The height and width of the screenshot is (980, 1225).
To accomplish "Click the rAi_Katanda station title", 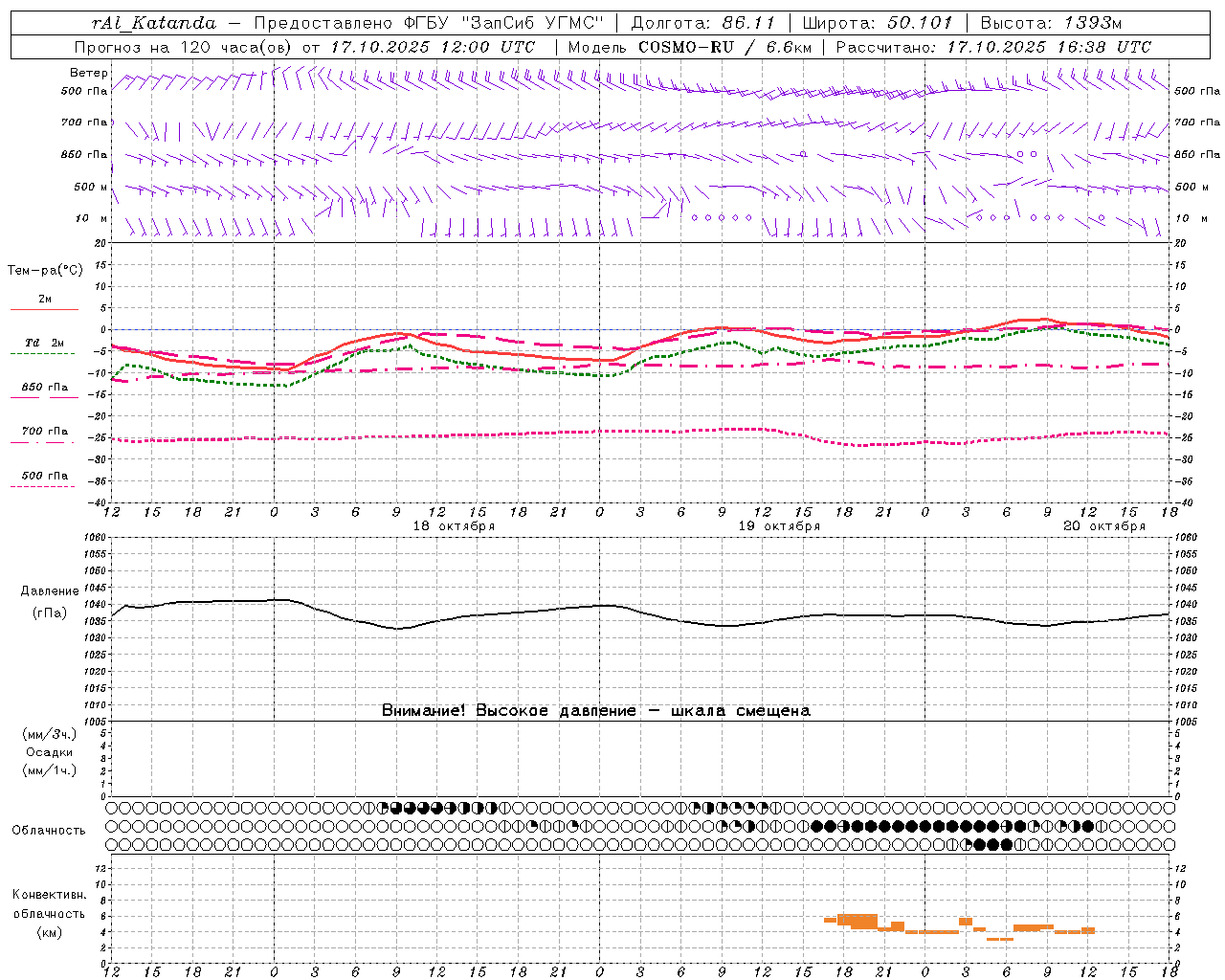I will [154, 23].
